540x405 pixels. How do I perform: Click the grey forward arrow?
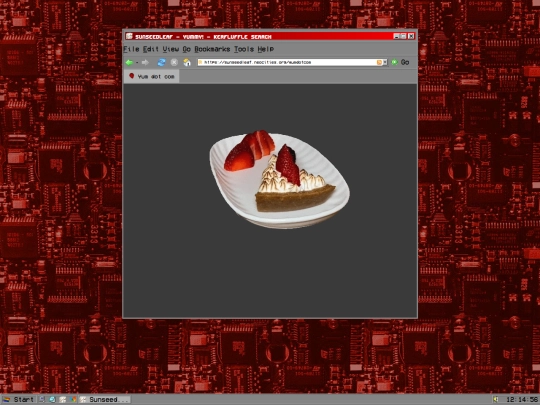point(145,62)
